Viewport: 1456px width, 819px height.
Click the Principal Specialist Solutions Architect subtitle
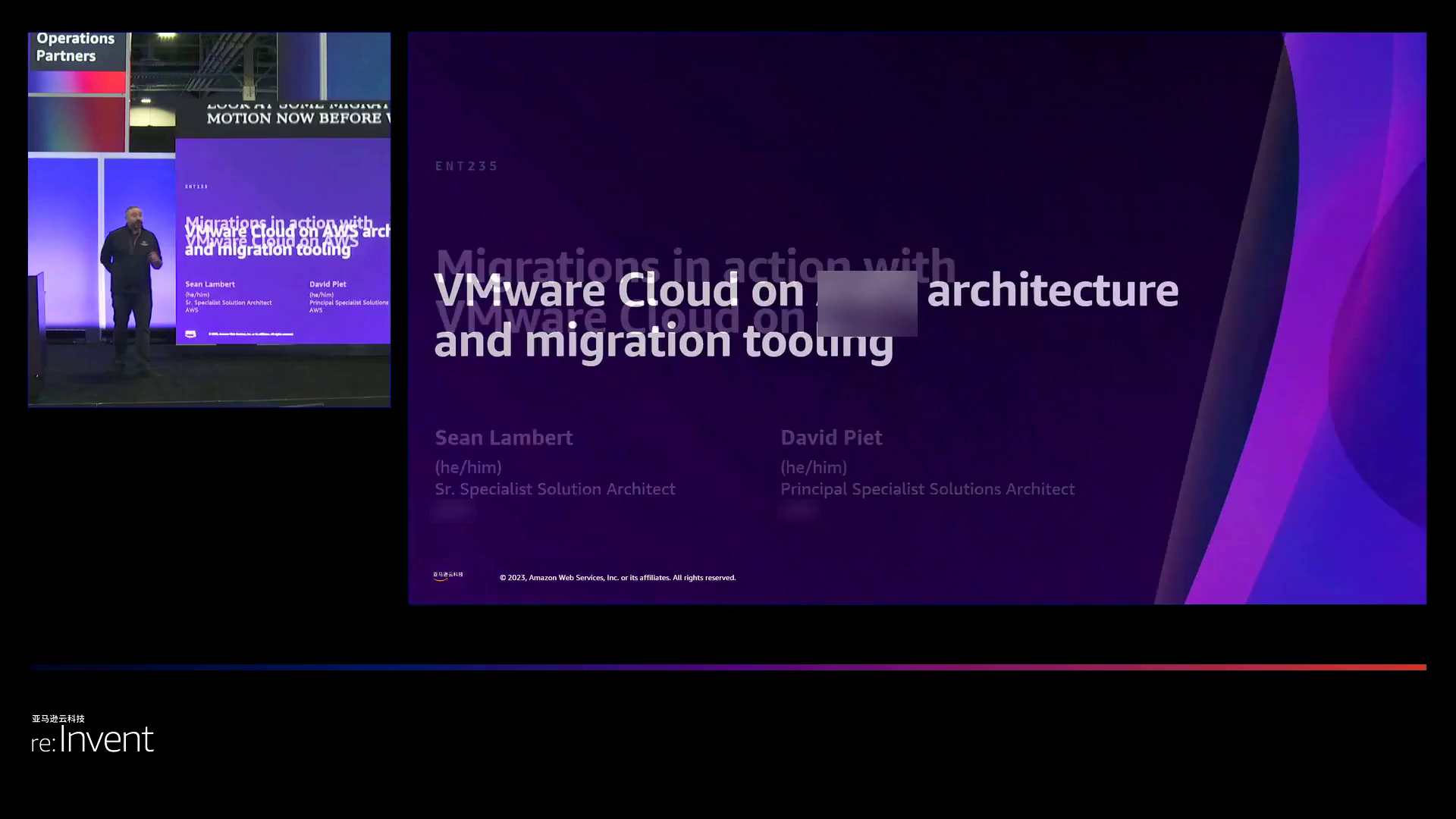point(927,489)
